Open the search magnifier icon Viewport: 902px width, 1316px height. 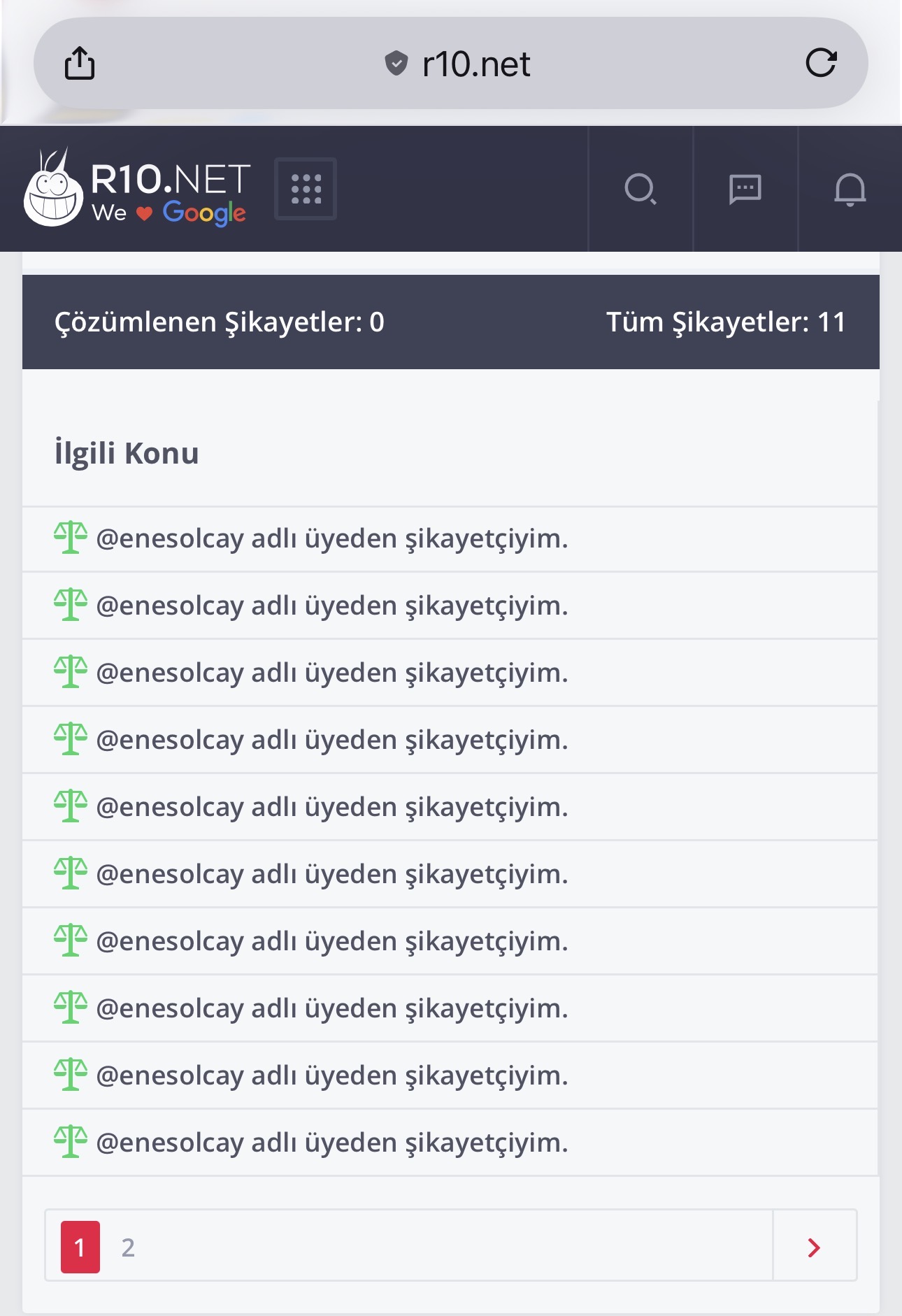640,189
